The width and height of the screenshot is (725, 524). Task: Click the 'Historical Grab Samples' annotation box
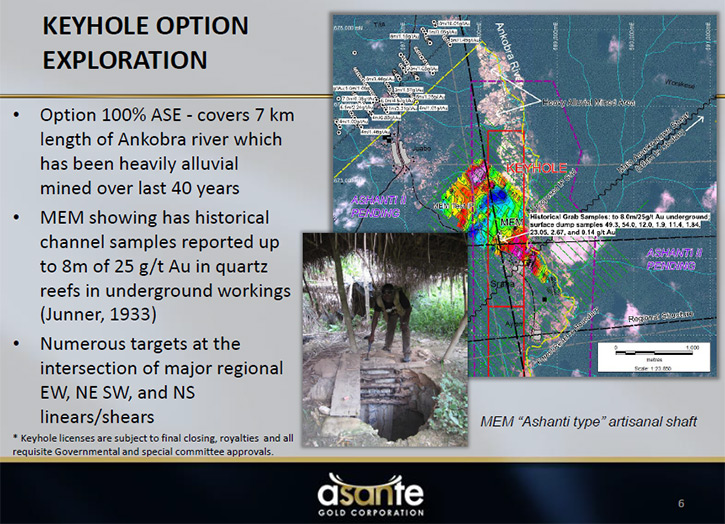click(x=619, y=224)
